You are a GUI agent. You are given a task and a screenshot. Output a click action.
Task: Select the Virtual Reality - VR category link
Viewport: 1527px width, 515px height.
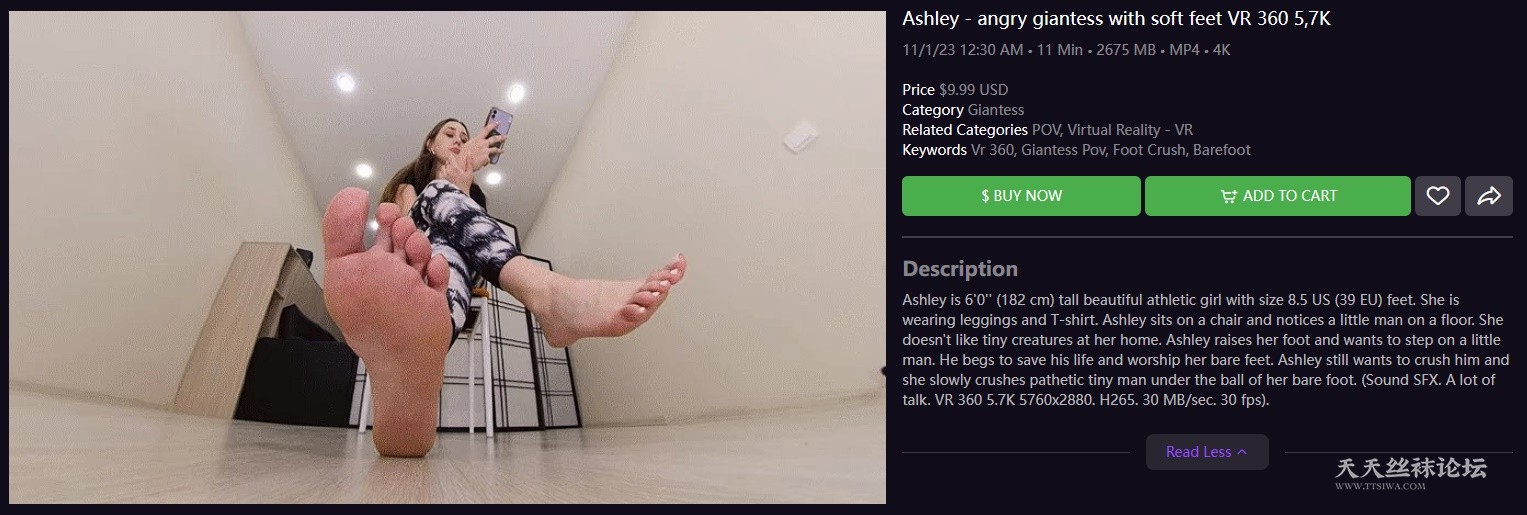(1130, 130)
